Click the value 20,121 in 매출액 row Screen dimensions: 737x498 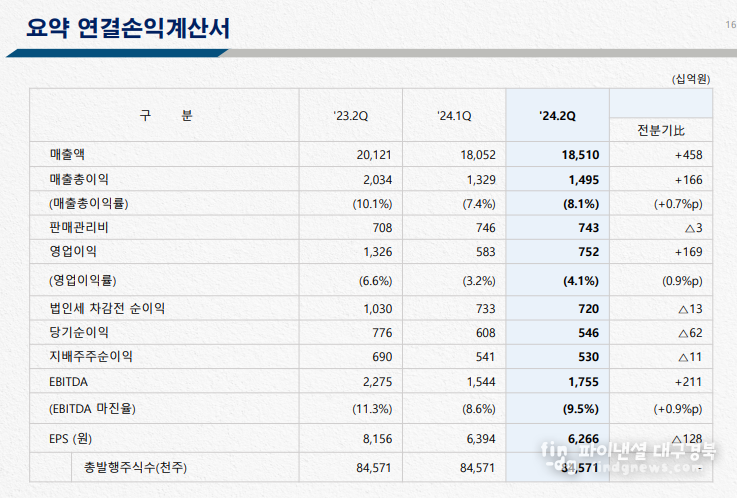pos(374,155)
